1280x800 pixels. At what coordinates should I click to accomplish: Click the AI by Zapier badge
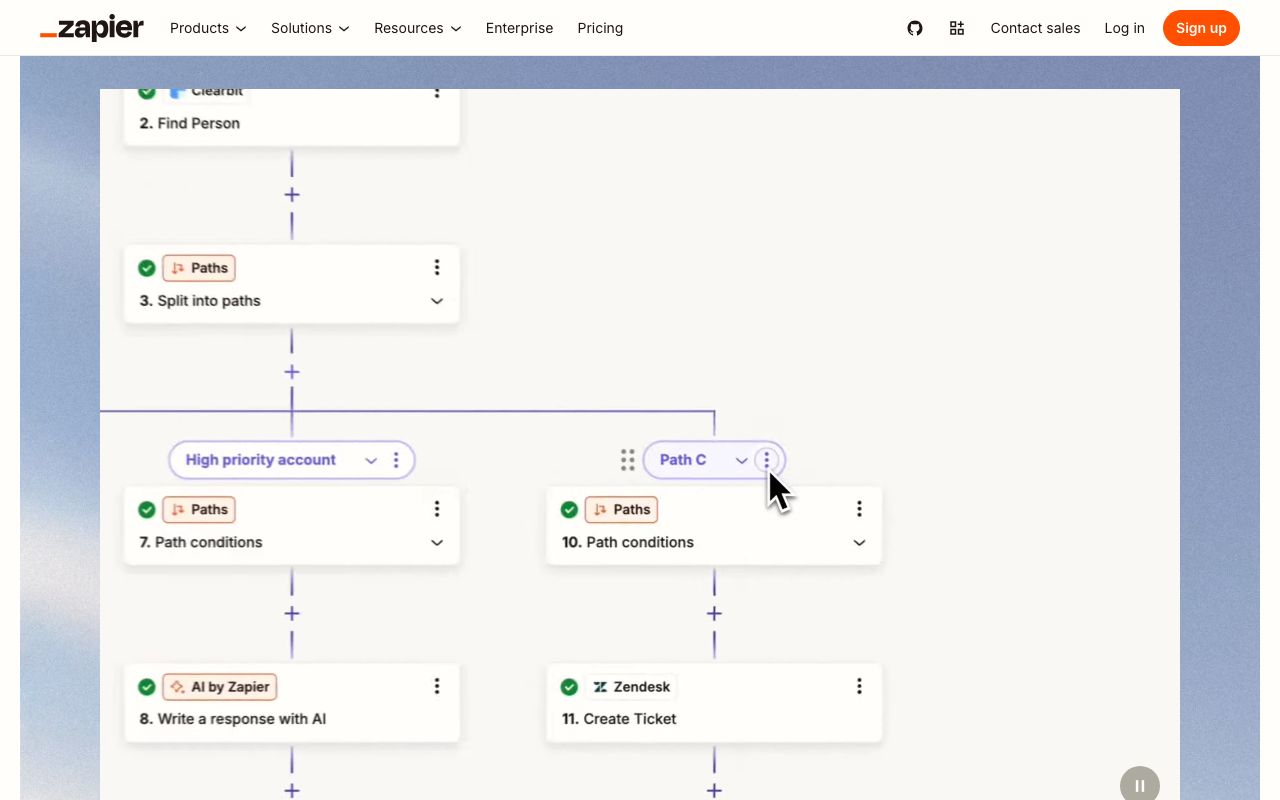click(x=220, y=687)
